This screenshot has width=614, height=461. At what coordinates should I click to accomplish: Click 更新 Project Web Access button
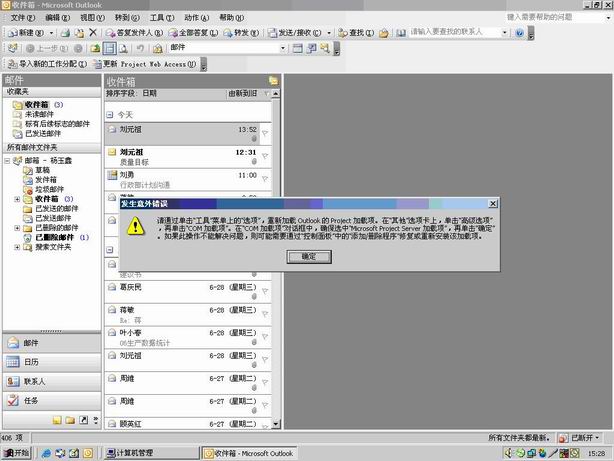144,64
